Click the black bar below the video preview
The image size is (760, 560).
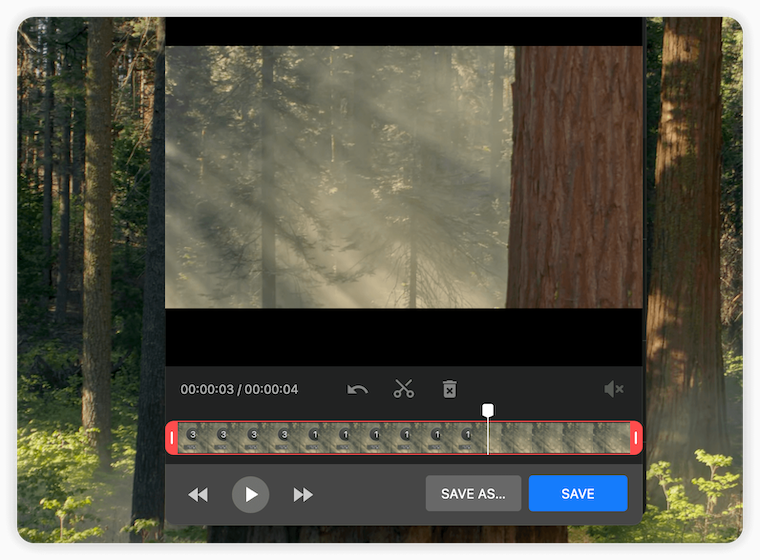[x=404, y=337]
